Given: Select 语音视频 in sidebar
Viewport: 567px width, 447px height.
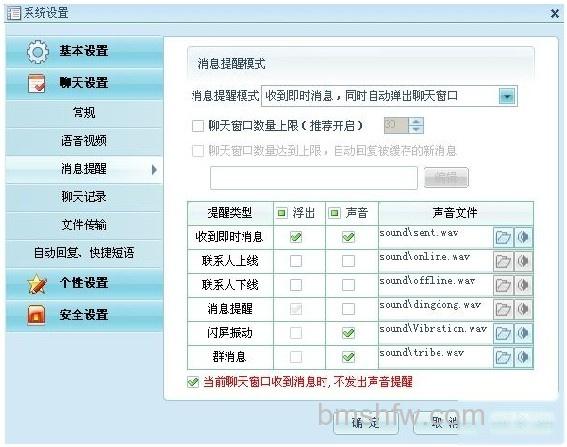Looking at the screenshot, I should pos(84,141).
